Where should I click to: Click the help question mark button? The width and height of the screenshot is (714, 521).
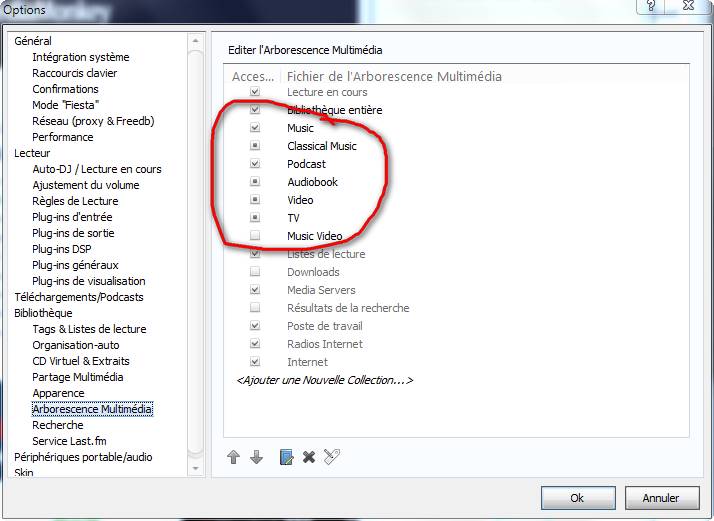(652, 8)
